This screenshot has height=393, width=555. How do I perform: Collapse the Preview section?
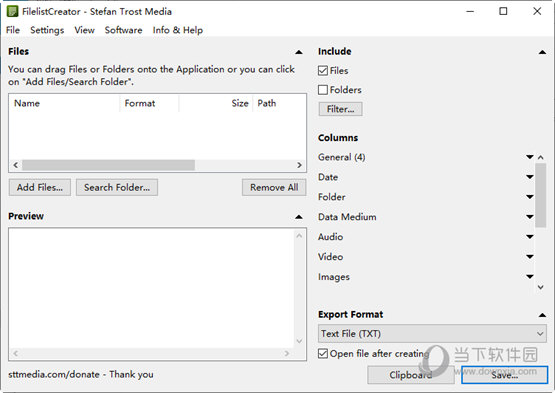click(x=299, y=217)
